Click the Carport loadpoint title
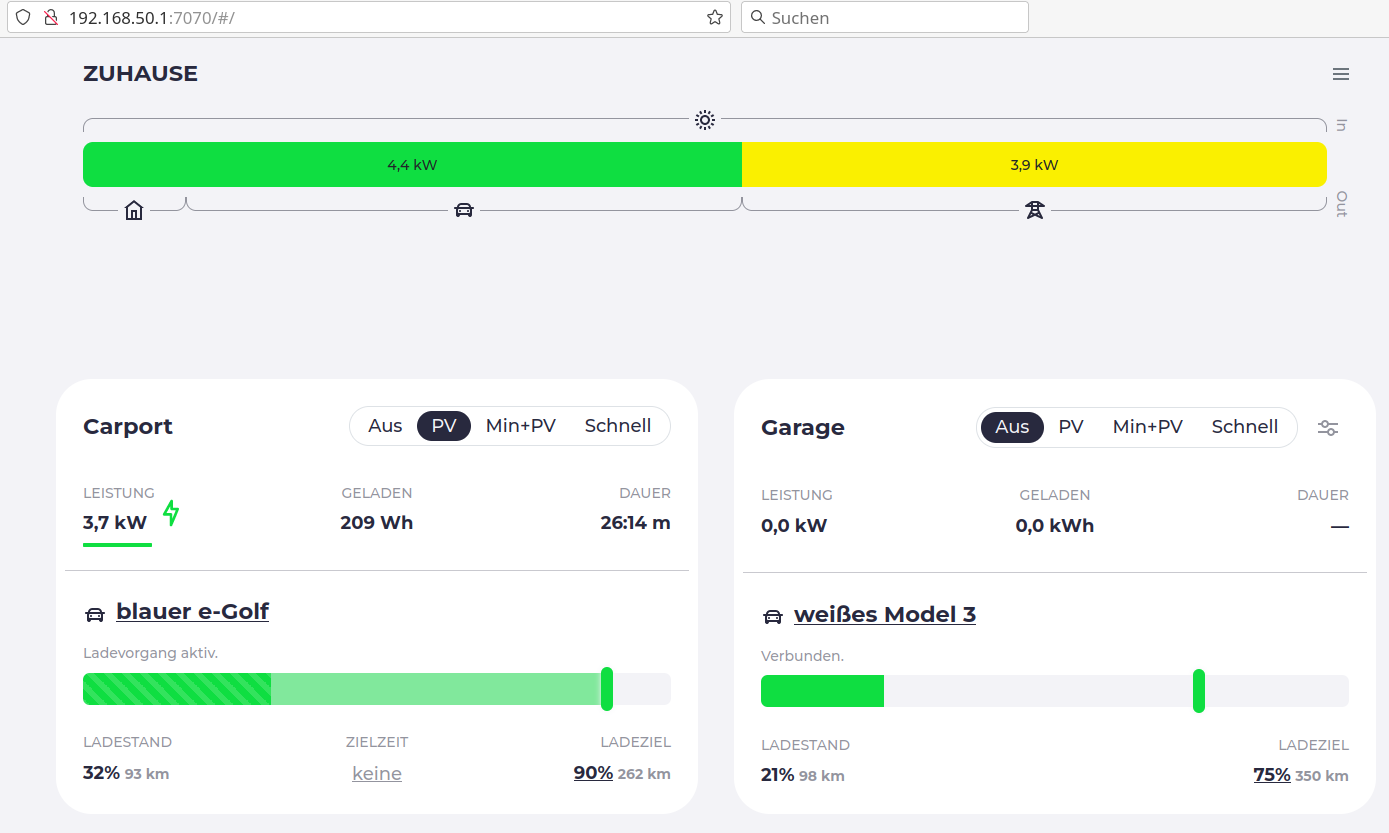The image size is (1389, 833). 128,427
